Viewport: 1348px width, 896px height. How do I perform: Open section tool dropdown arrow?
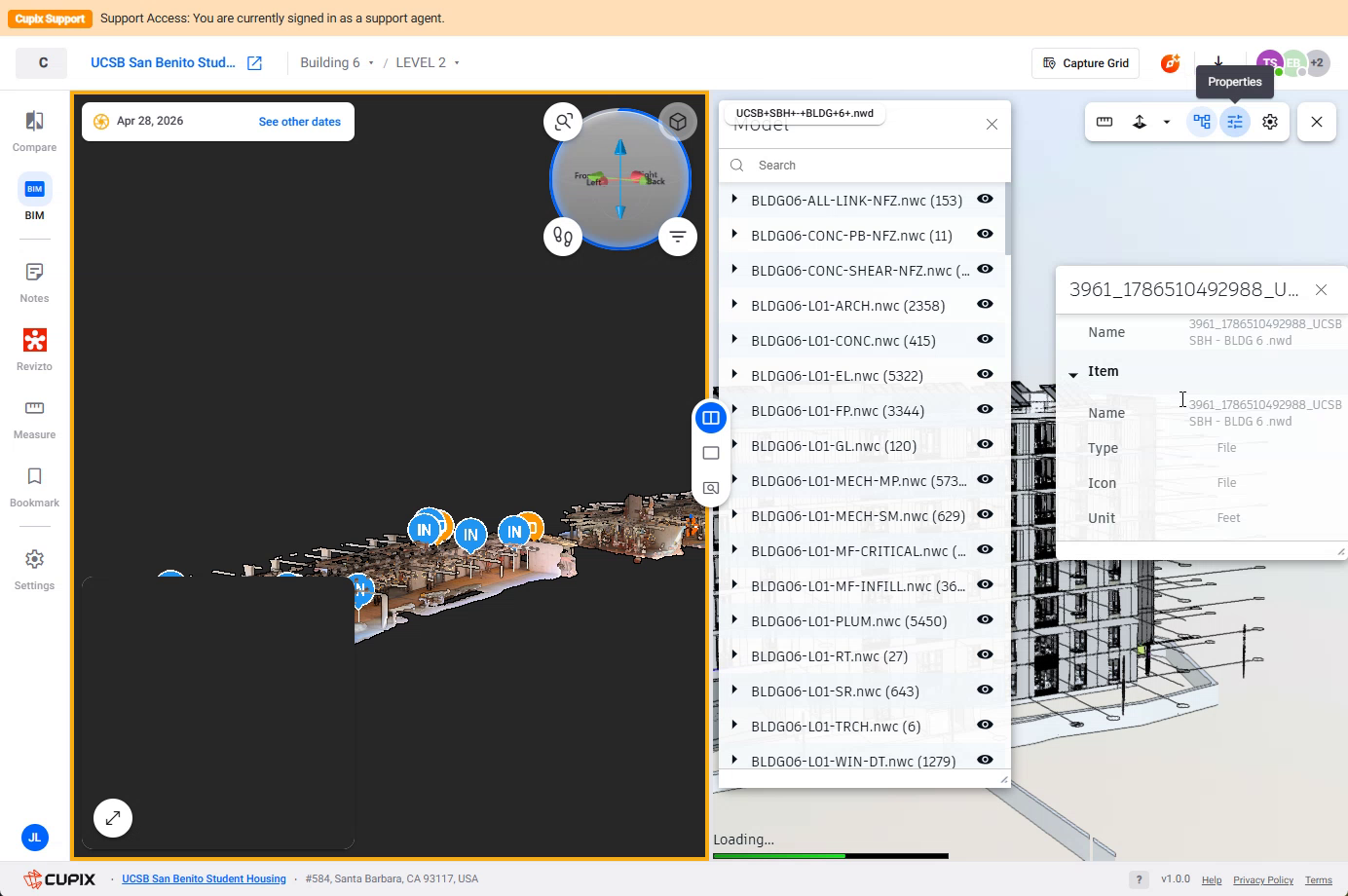click(1167, 122)
